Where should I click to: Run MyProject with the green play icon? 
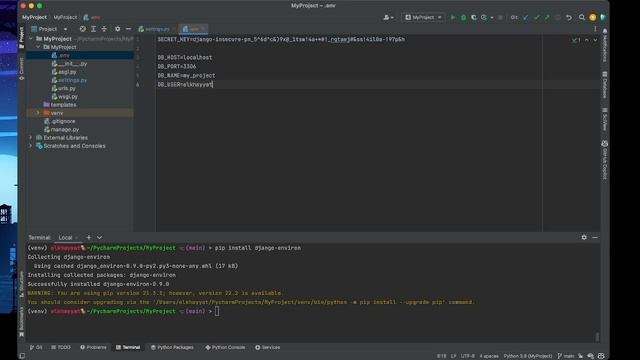(x=453, y=18)
